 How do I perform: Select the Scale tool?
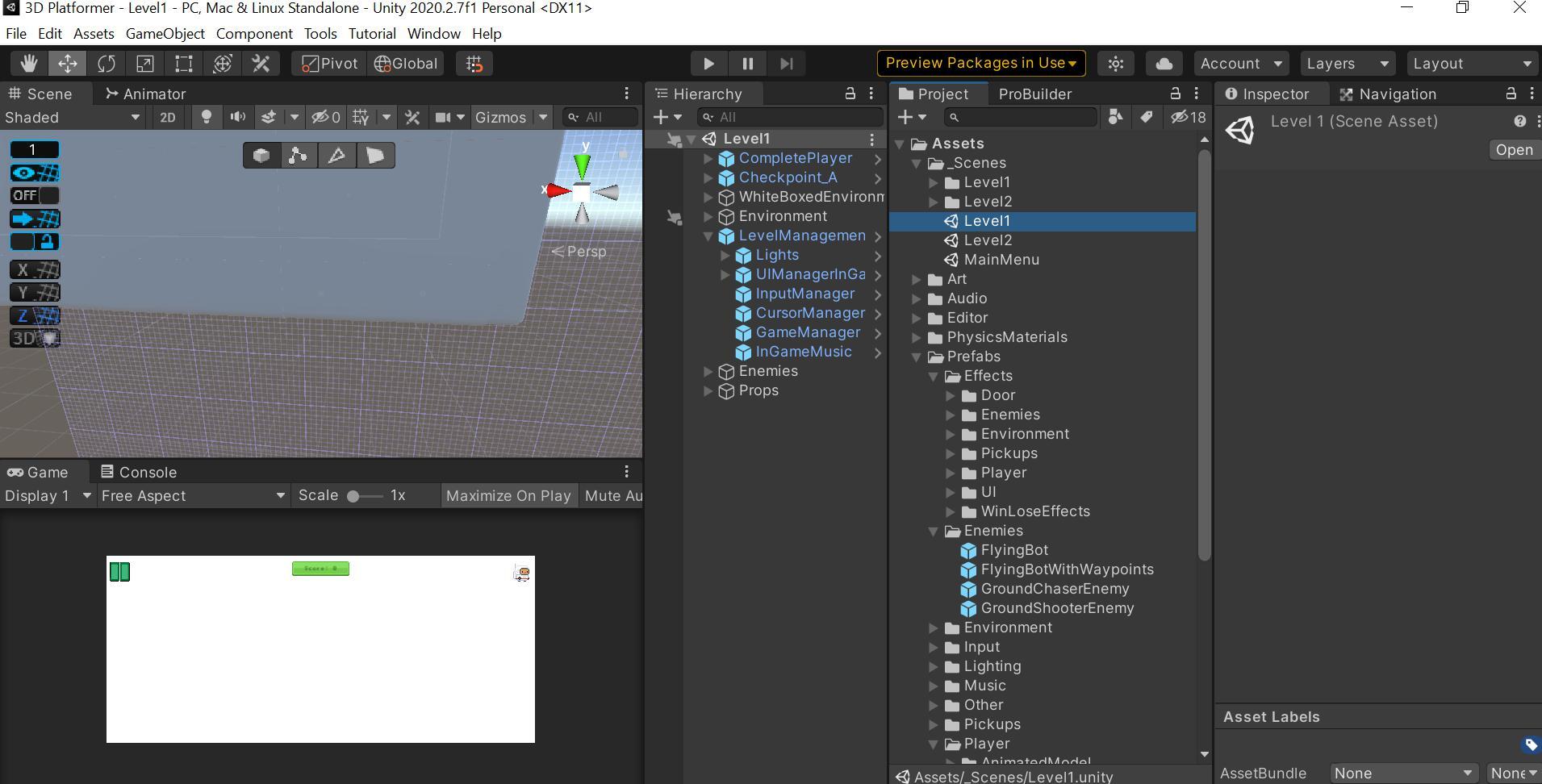[x=145, y=64]
